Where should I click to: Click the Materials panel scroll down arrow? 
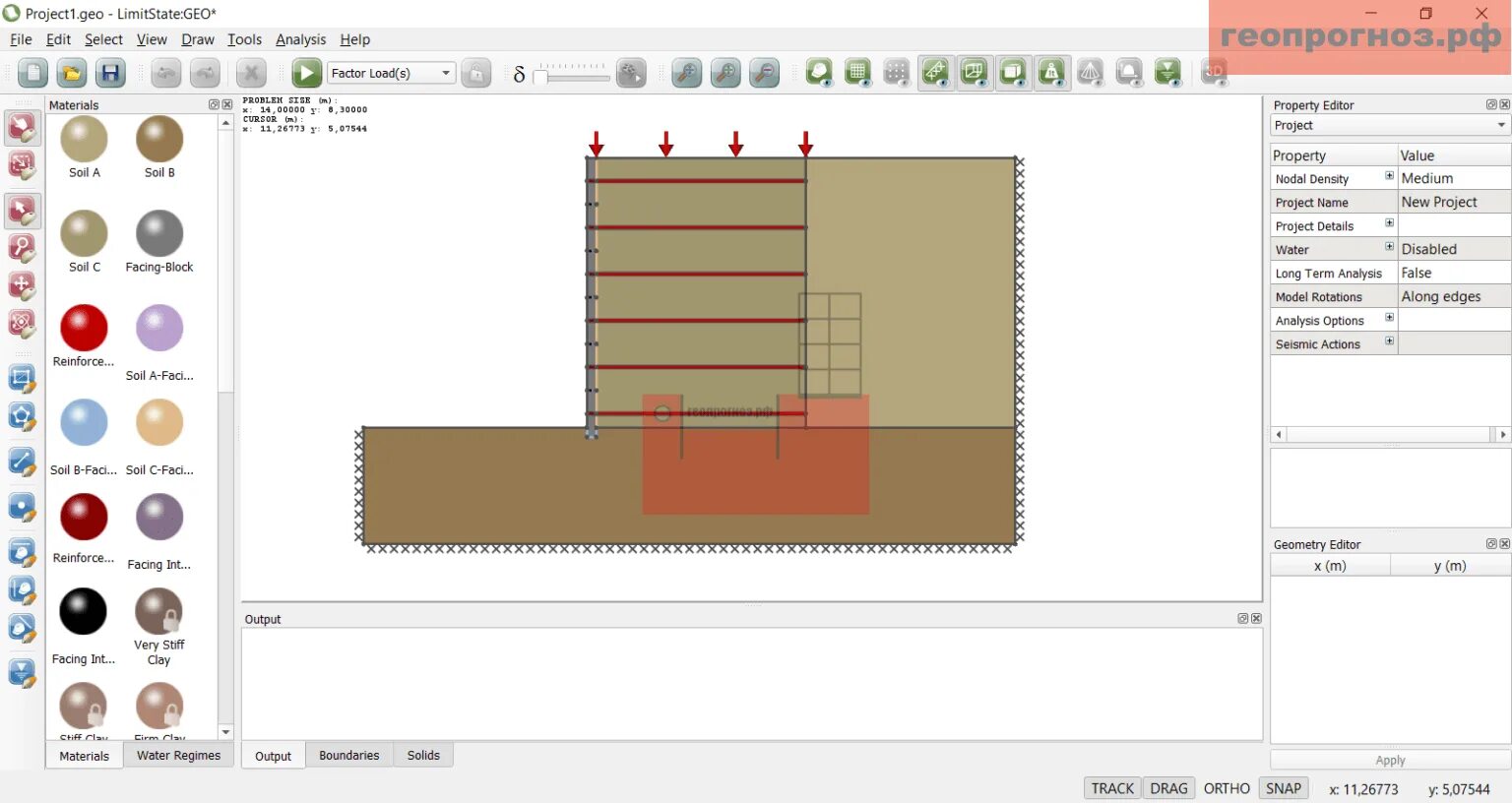[x=225, y=732]
